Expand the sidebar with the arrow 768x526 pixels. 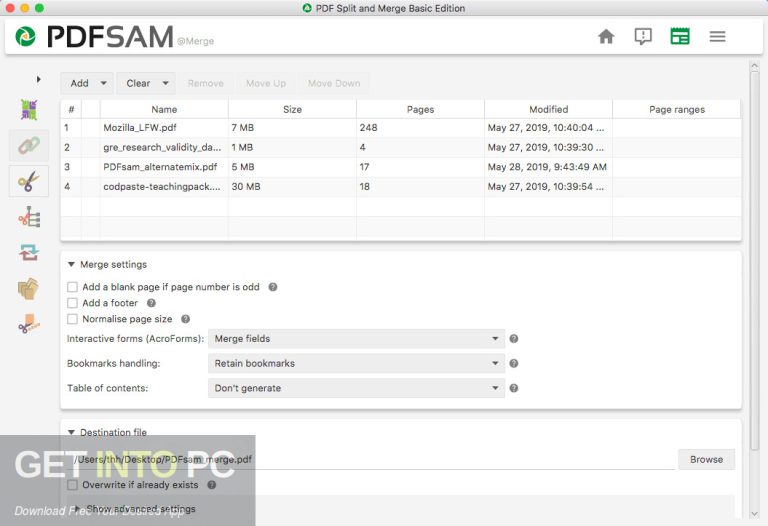tap(38, 79)
